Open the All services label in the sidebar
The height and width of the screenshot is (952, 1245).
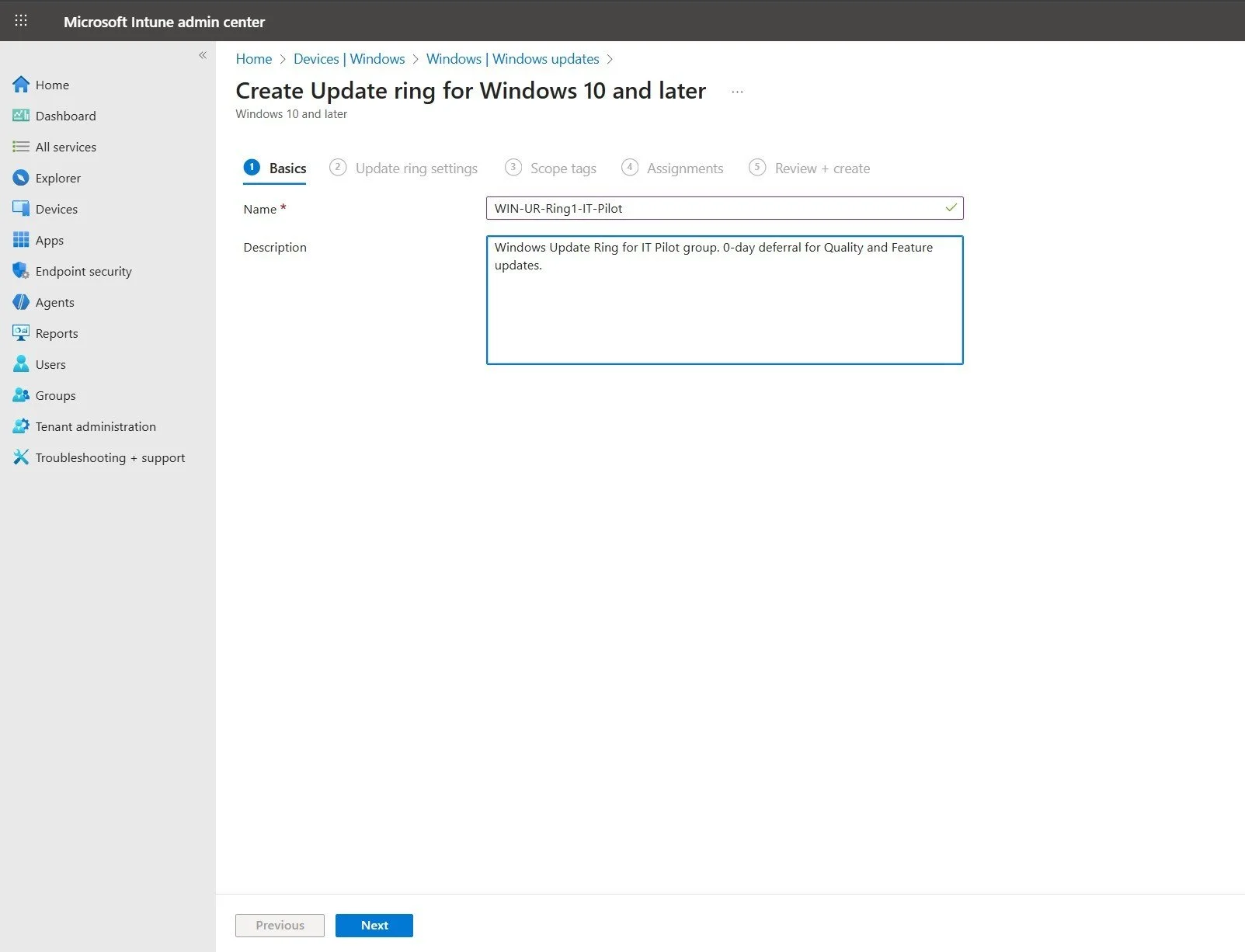[66, 148]
